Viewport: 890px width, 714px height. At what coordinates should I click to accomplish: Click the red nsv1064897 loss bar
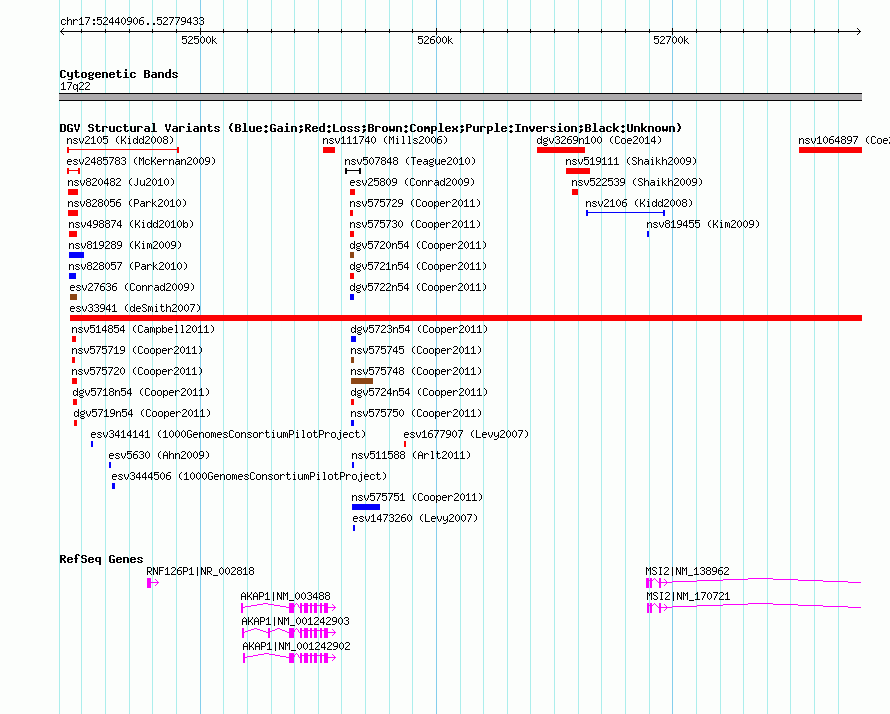point(830,150)
